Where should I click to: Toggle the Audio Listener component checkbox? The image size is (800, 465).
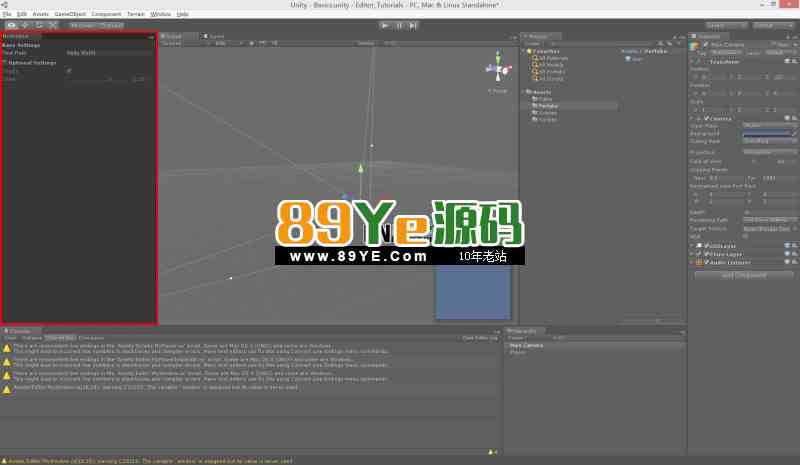coord(707,262)
